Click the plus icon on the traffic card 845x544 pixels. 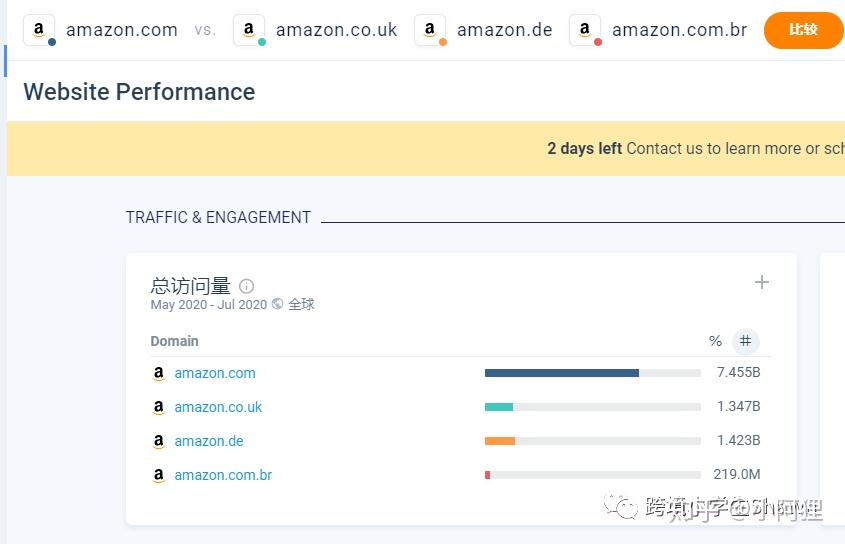[x=761, y=282]
